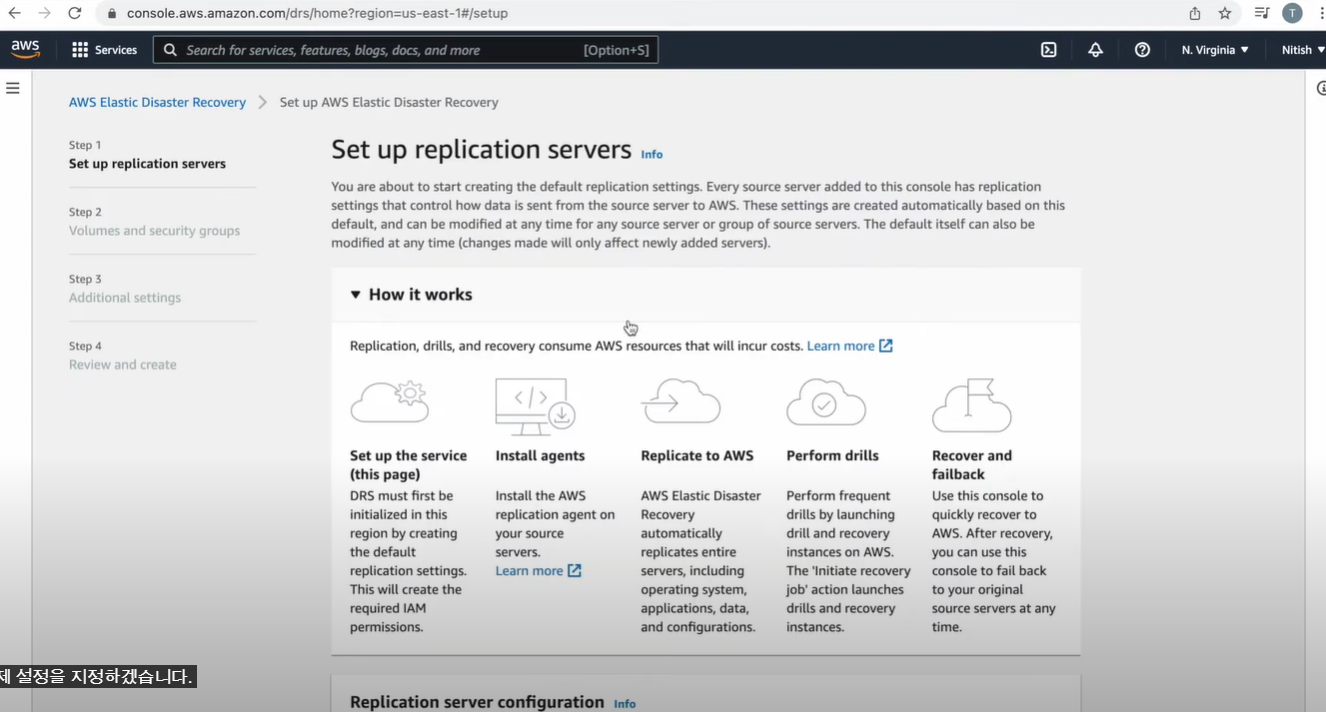Bookmark this page with the star icon
Viewport: 1326px width, 712px height.
click(1225, 13)
